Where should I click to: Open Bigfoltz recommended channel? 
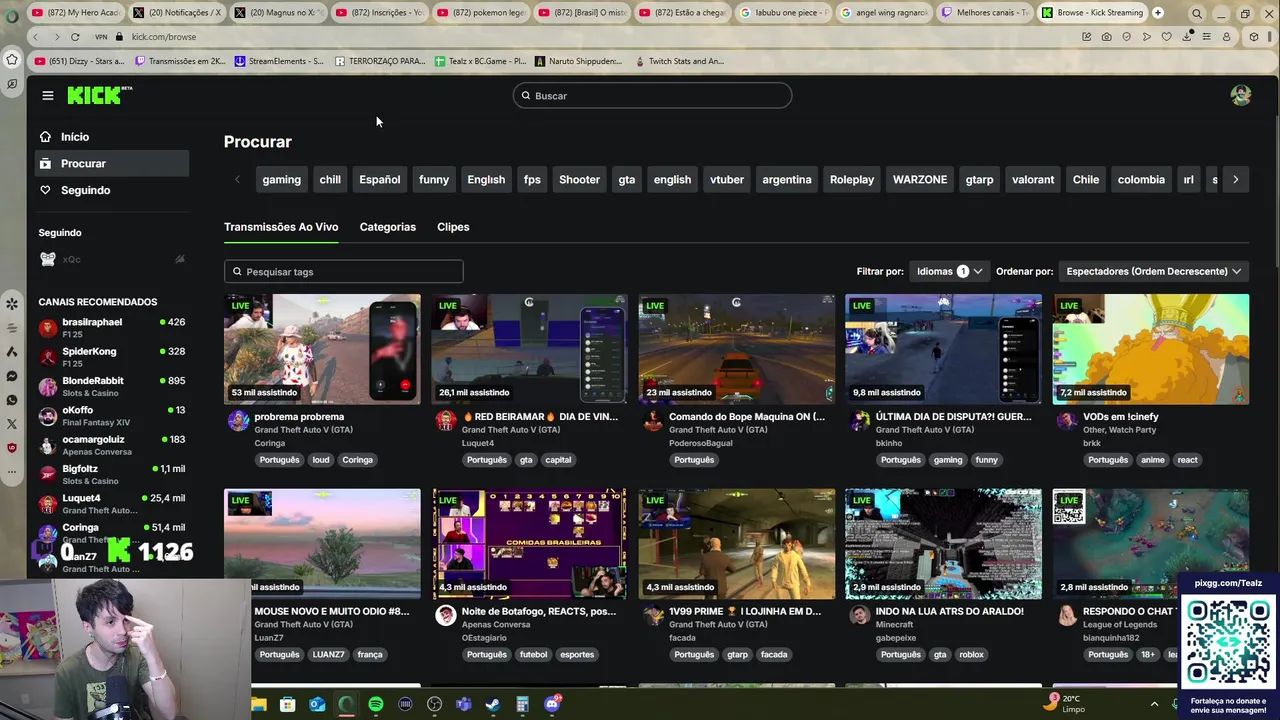[112, 474]
